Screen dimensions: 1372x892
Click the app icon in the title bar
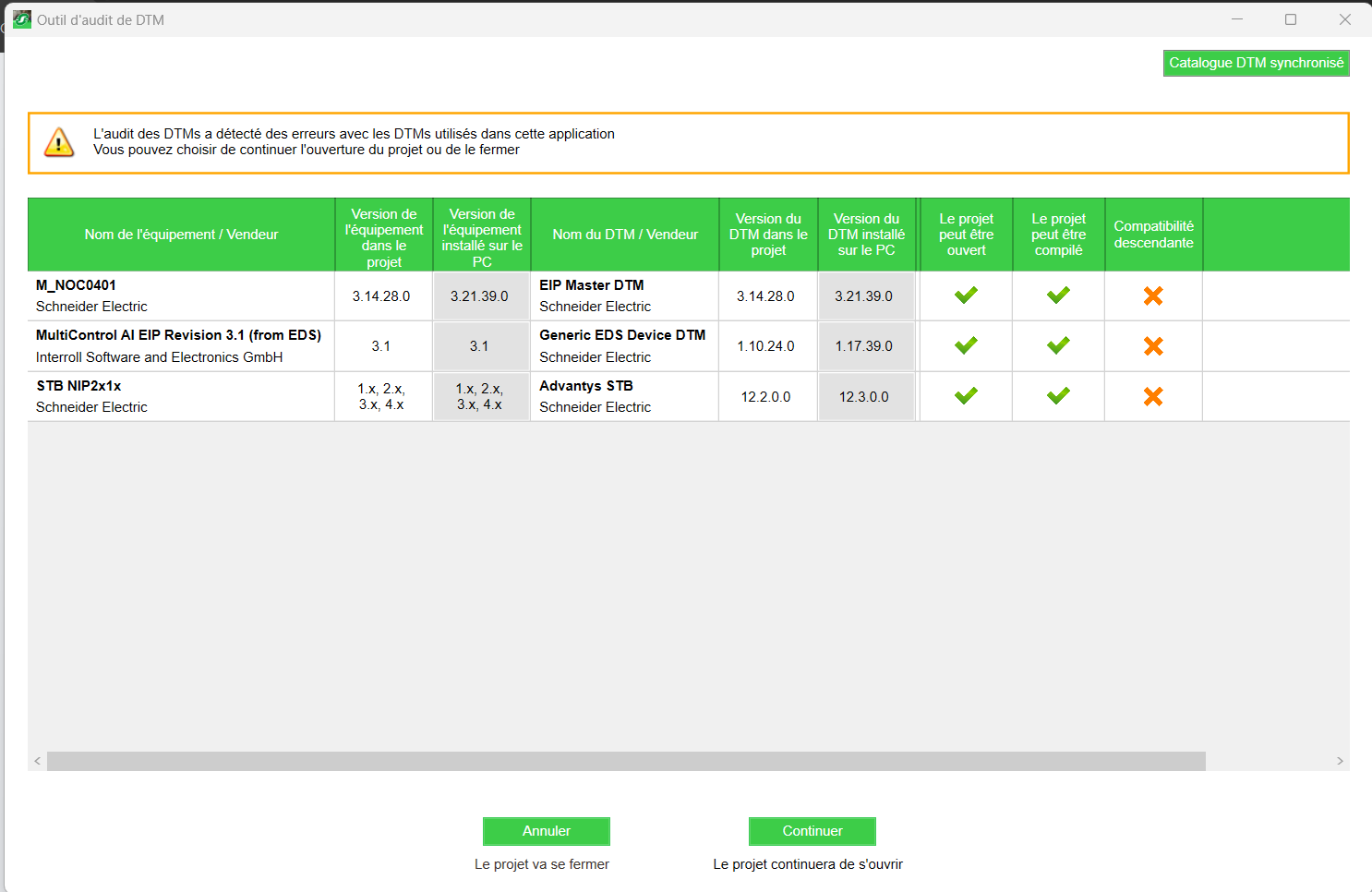coord(22,19)
